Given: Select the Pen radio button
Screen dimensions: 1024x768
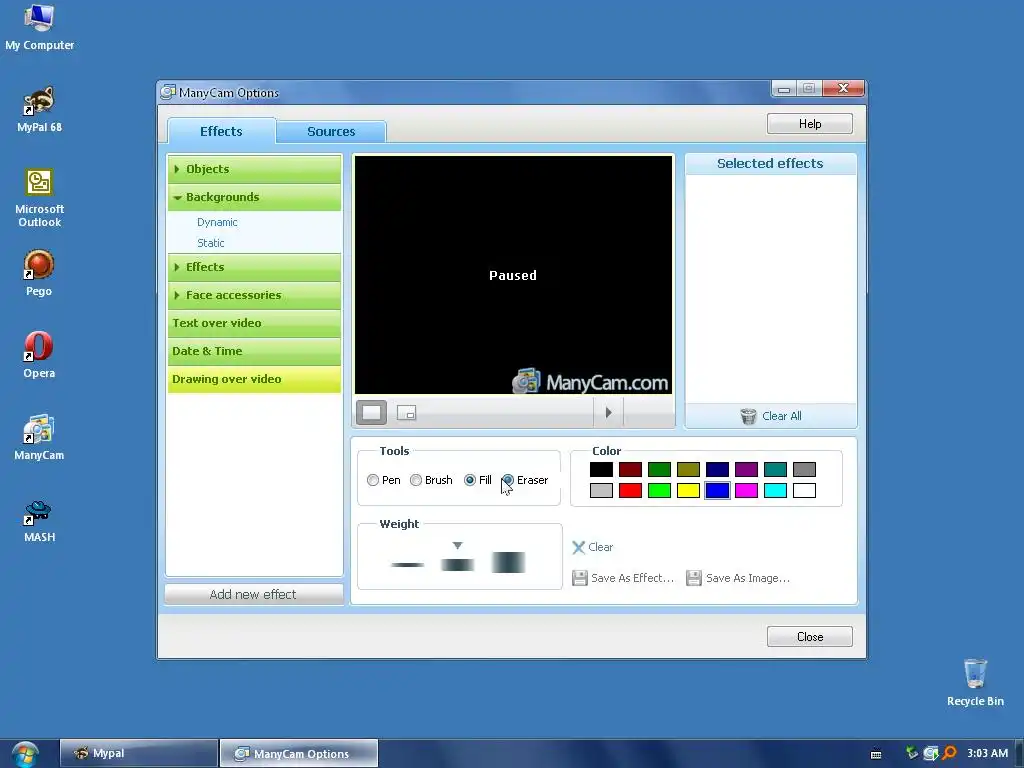Looking at the screenshot, I should tap(373, 480).
